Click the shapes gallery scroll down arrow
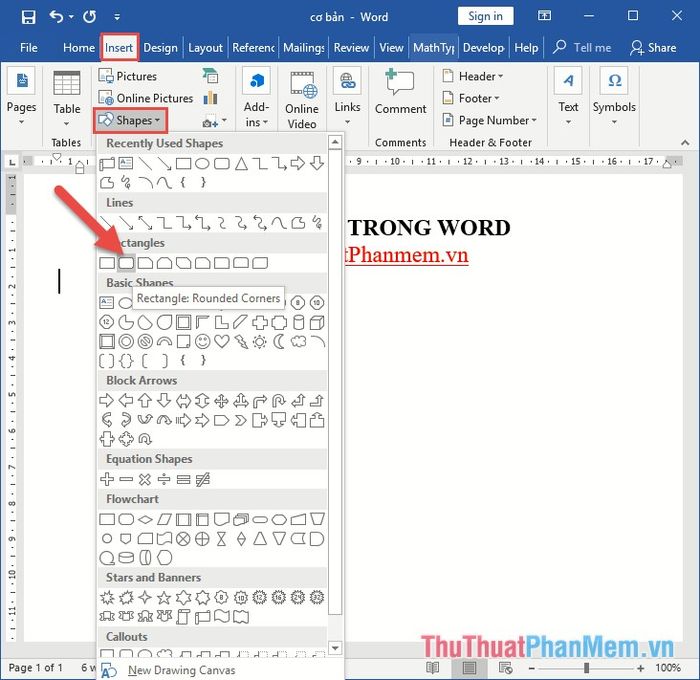Viewport: 700px width, 680px height. [335, 647]
